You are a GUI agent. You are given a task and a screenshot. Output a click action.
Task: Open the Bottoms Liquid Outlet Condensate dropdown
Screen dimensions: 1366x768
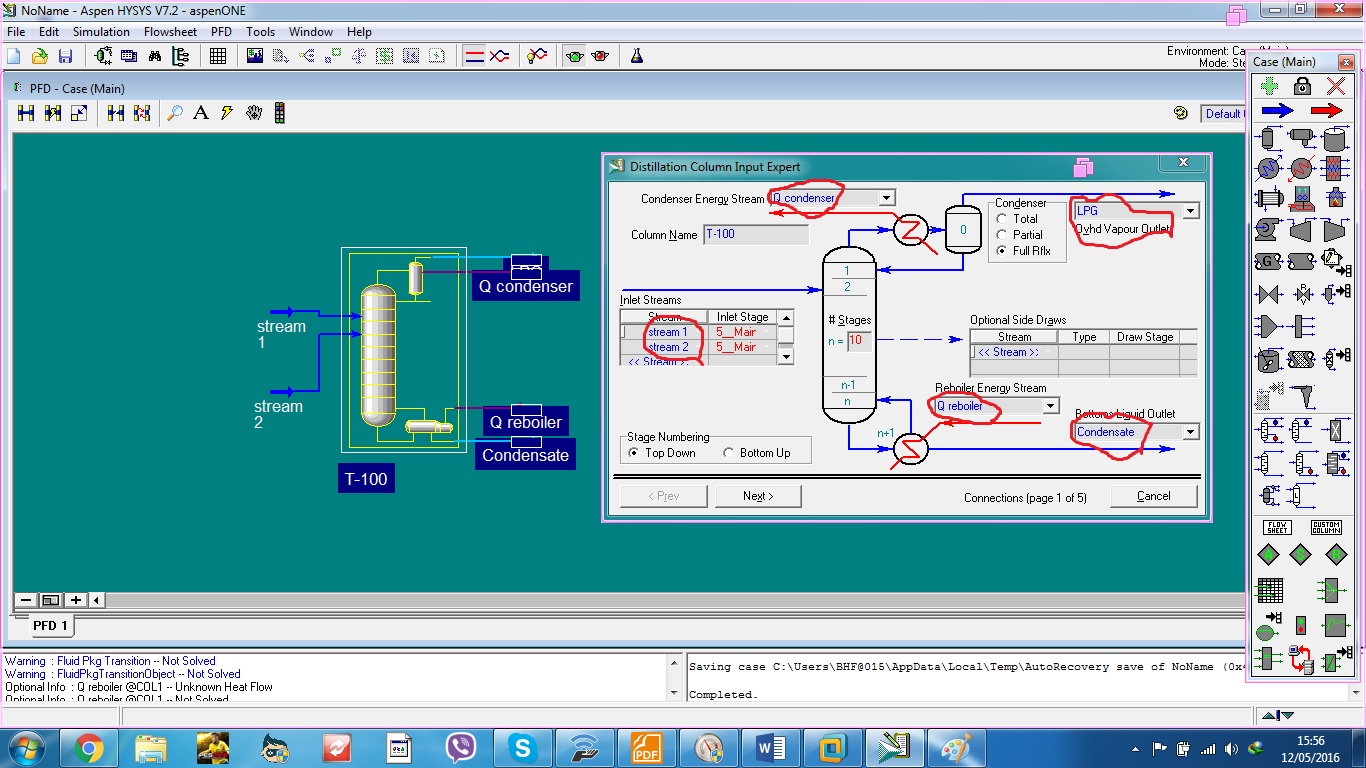[x=1189, y=432]
